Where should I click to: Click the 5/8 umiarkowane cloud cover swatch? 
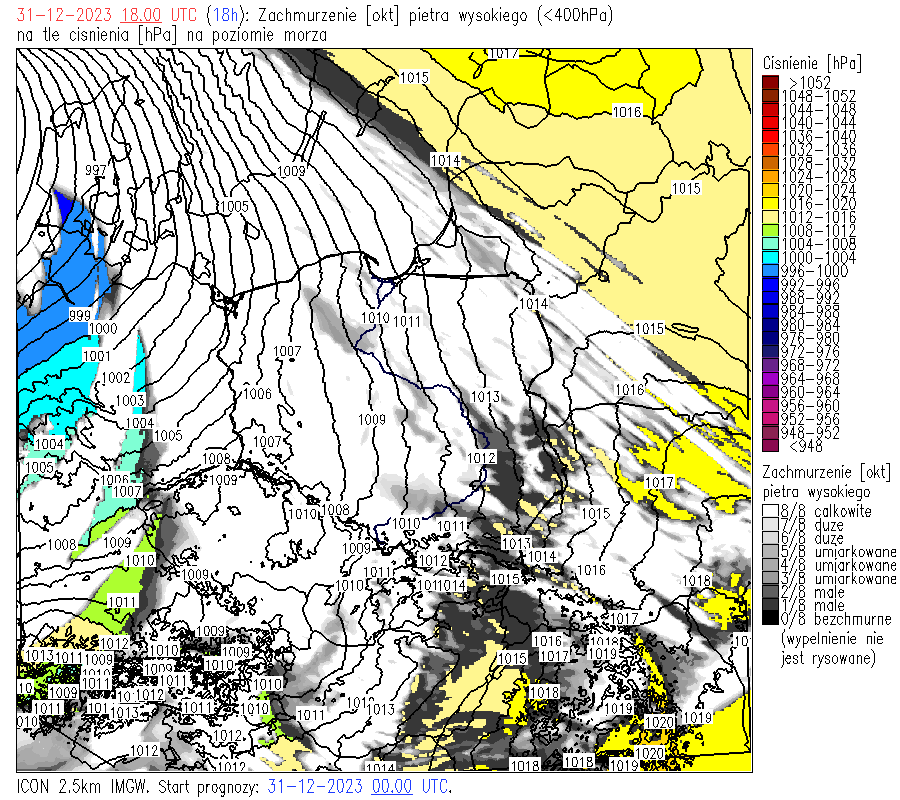[x=770, y=552]
